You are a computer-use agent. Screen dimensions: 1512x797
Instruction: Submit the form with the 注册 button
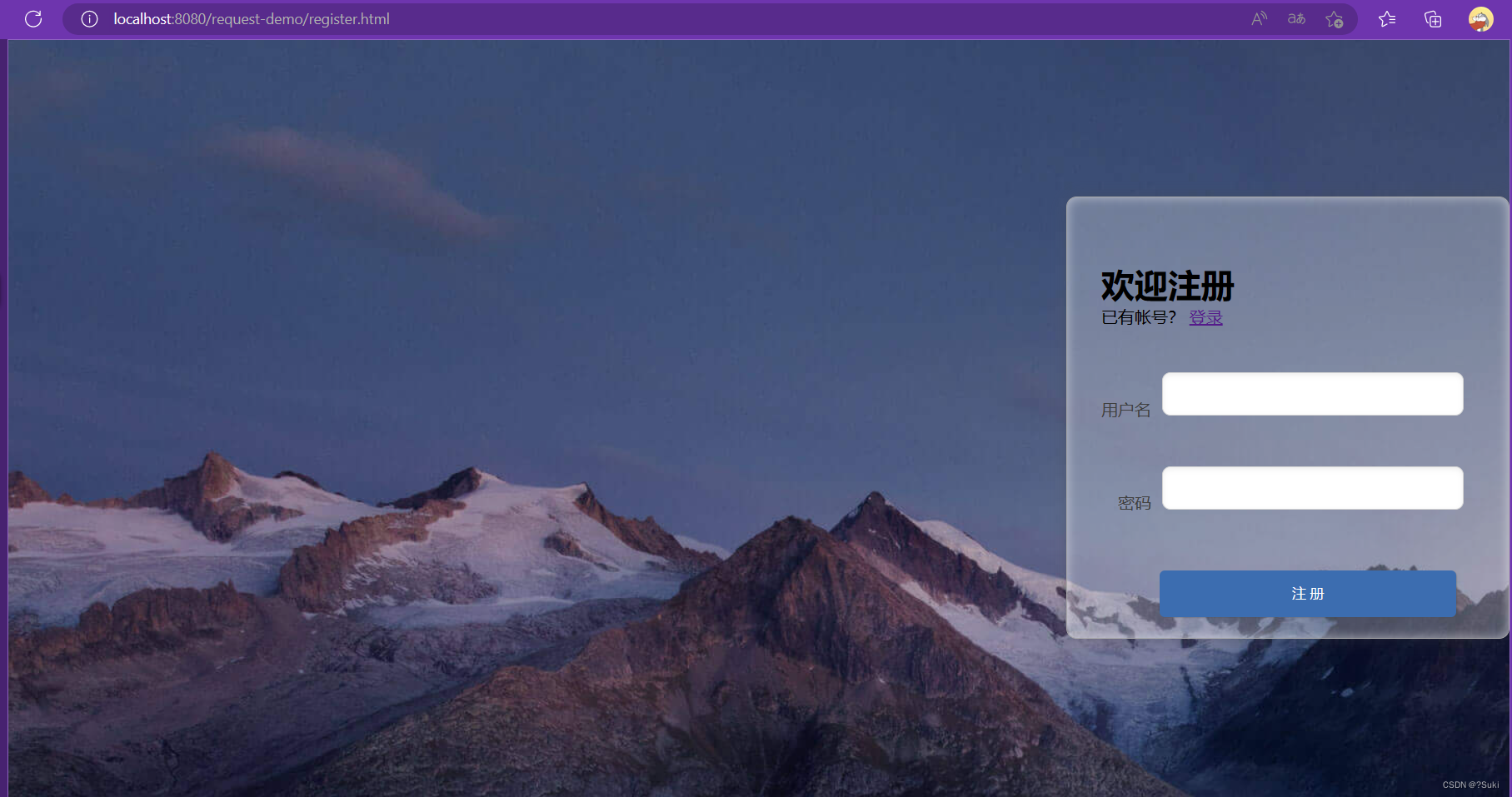(1307, 594)
